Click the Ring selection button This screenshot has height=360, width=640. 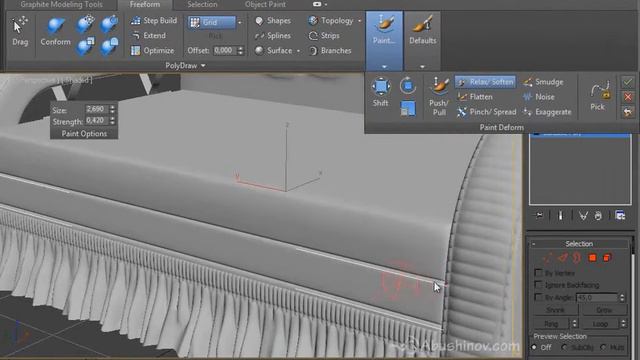point(551,324)
